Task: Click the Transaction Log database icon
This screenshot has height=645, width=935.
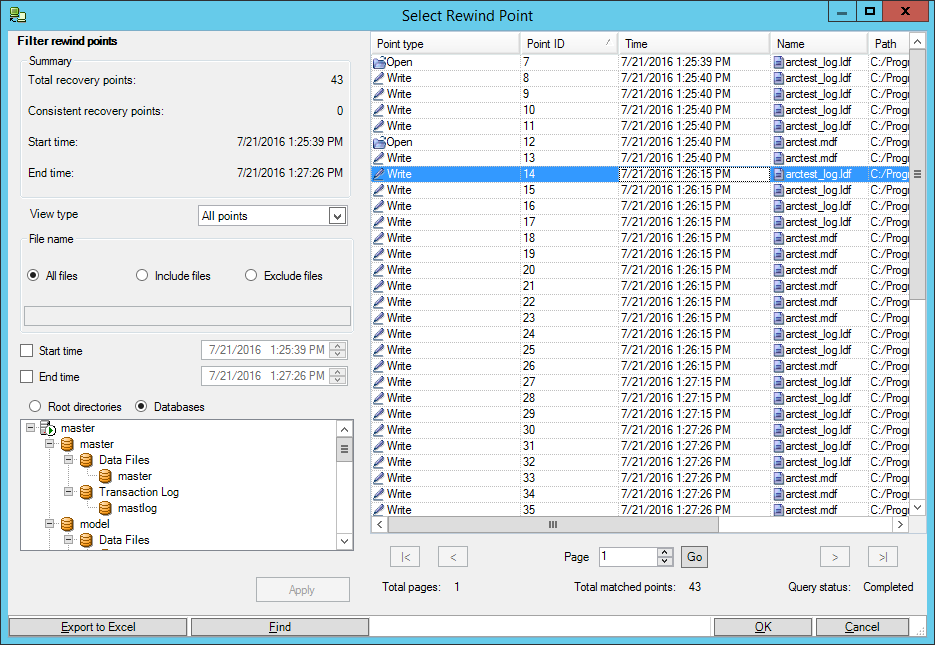Action: (x=86, y=492)
